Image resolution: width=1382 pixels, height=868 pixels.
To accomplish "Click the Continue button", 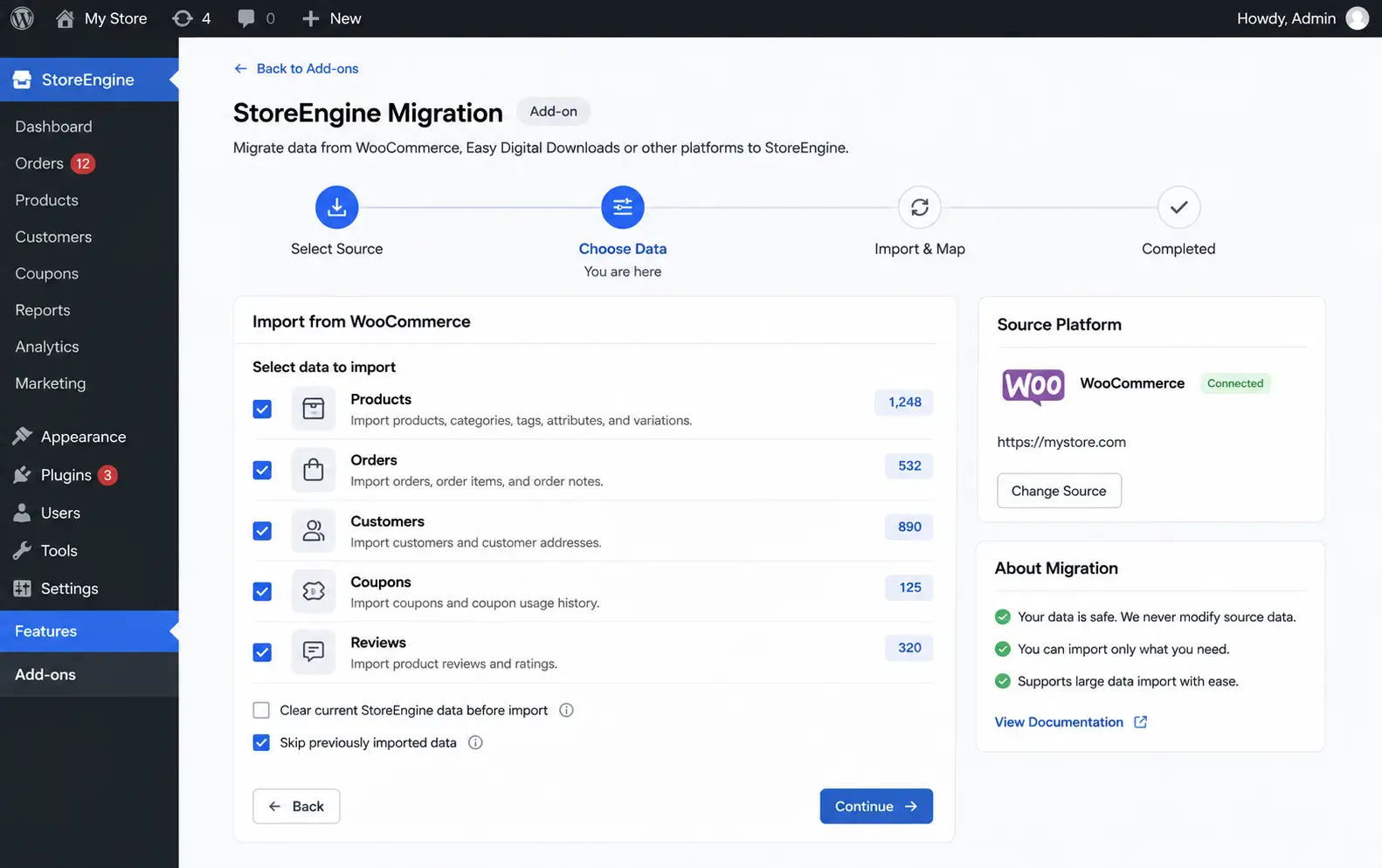I will coord(876,806).
